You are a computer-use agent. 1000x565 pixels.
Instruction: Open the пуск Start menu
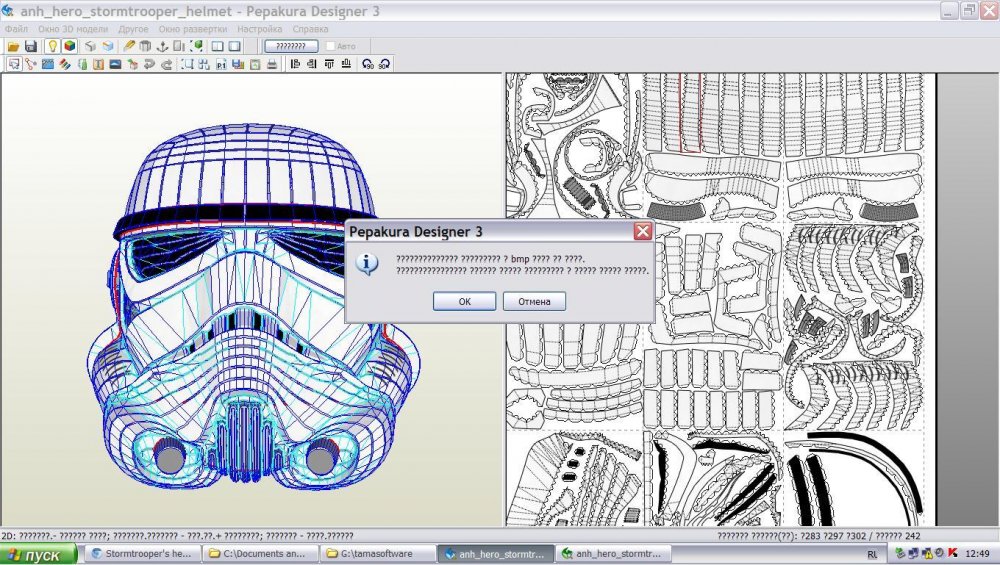tap(38, 554)
